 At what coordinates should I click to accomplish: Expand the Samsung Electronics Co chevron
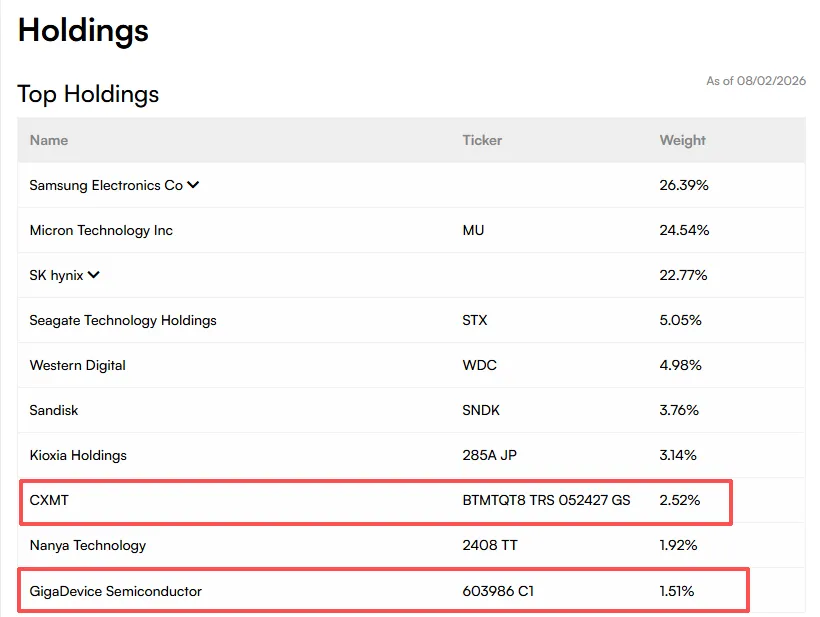point(193,185)
